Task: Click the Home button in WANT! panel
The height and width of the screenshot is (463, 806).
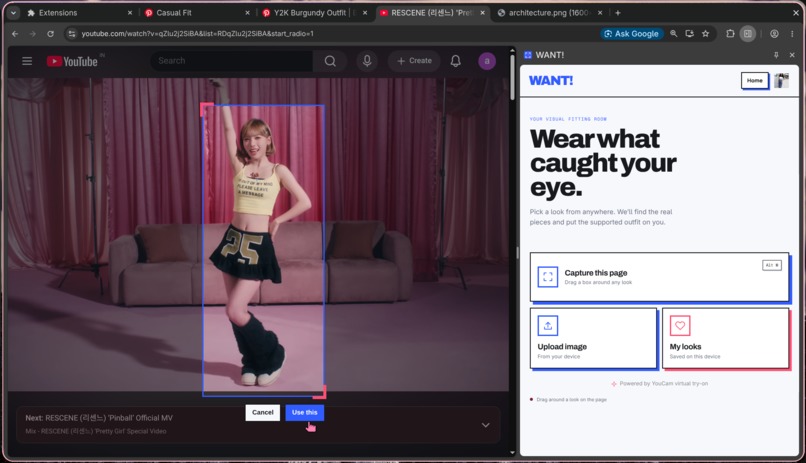Action: (755, 81)
